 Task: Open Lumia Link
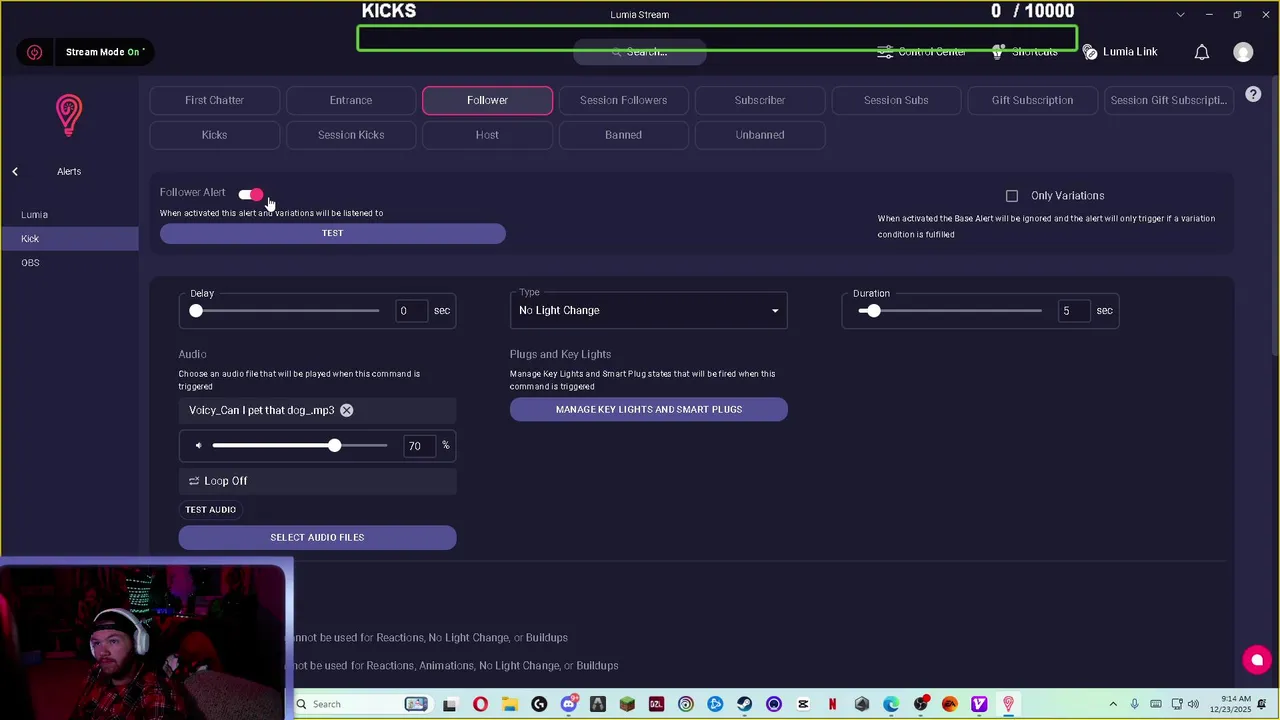point(1120,52)
